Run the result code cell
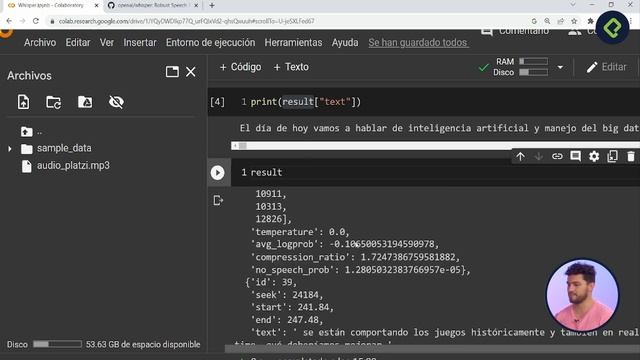 (x=218, y=173)
